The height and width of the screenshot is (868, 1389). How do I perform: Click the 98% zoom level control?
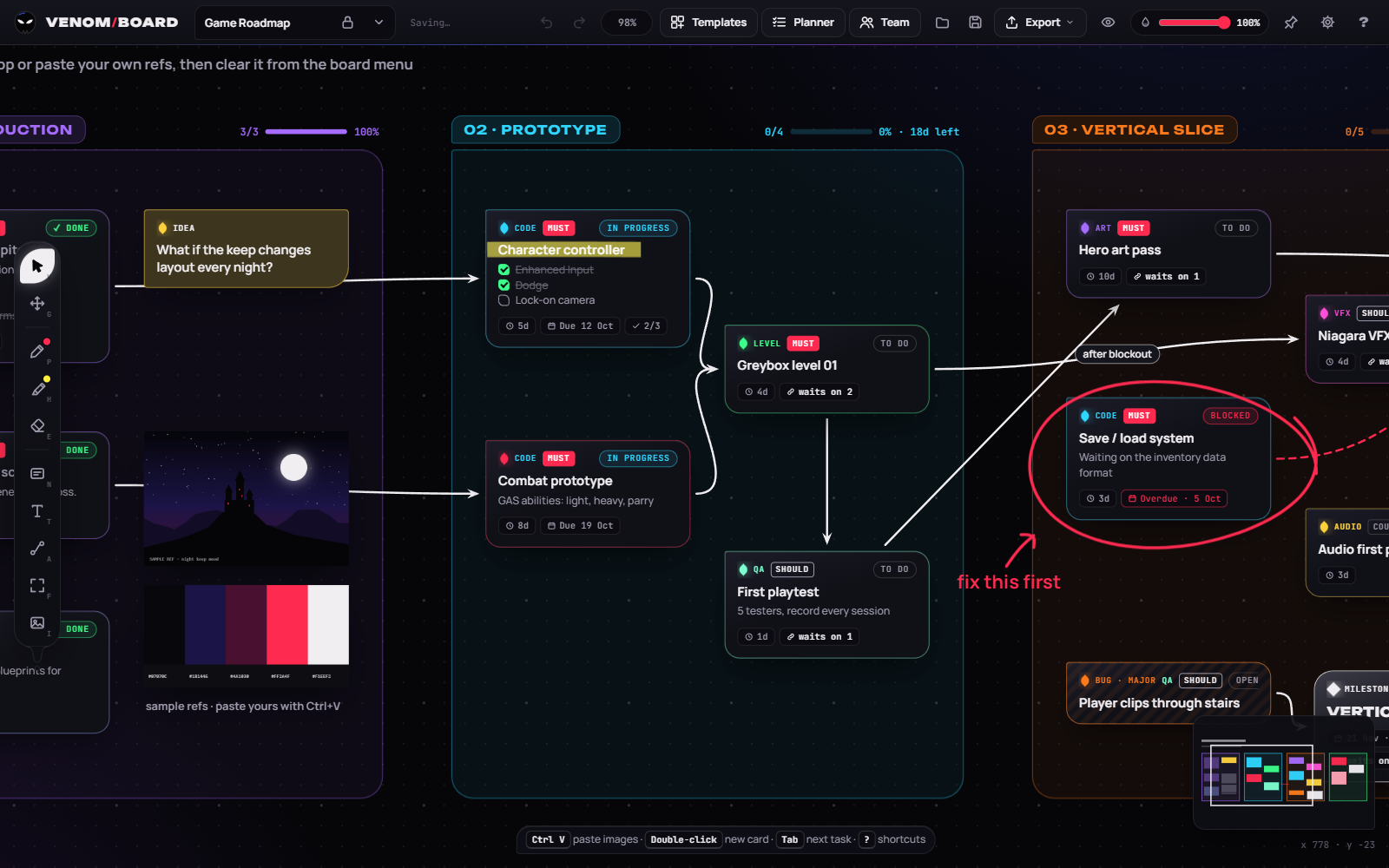coord(627,23)
